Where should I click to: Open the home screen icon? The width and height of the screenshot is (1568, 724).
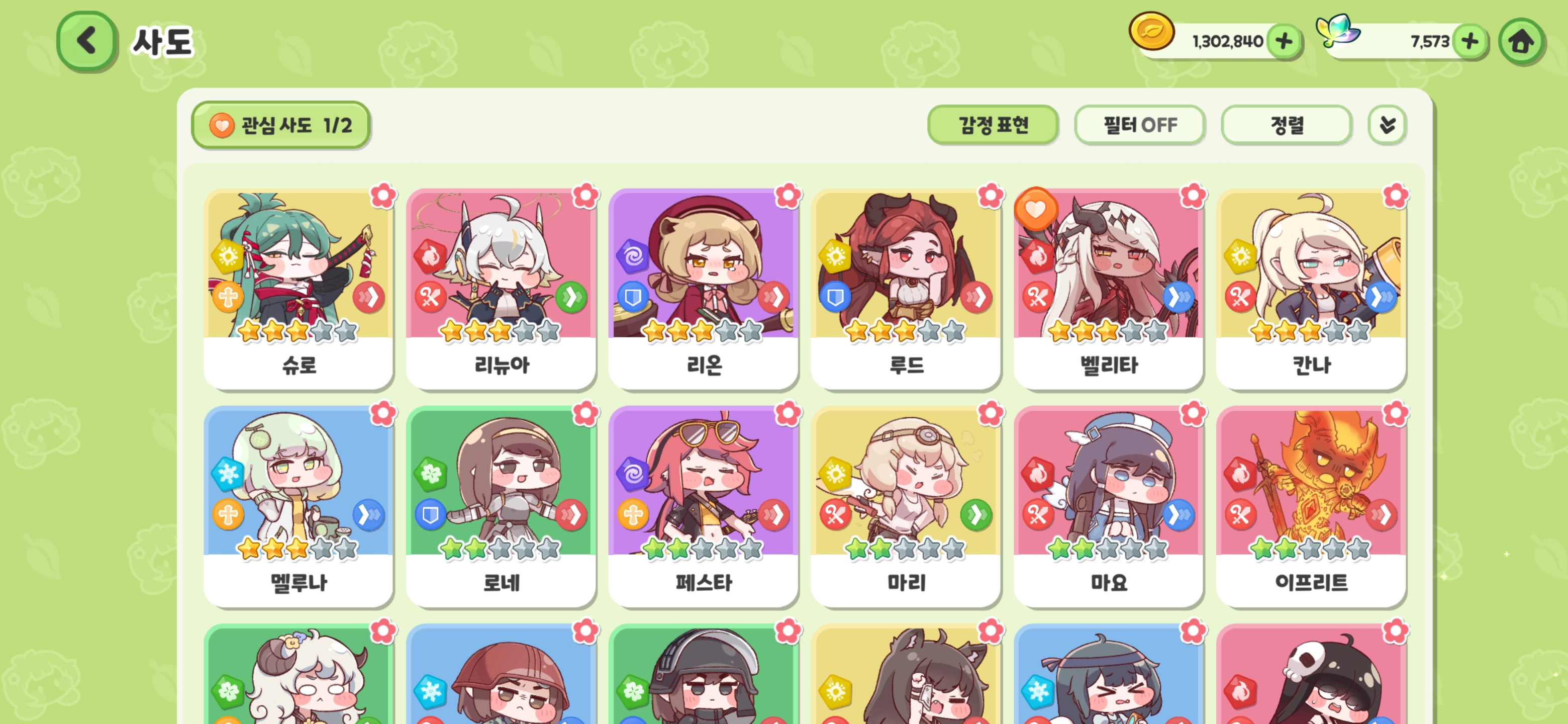[1521, 41]
